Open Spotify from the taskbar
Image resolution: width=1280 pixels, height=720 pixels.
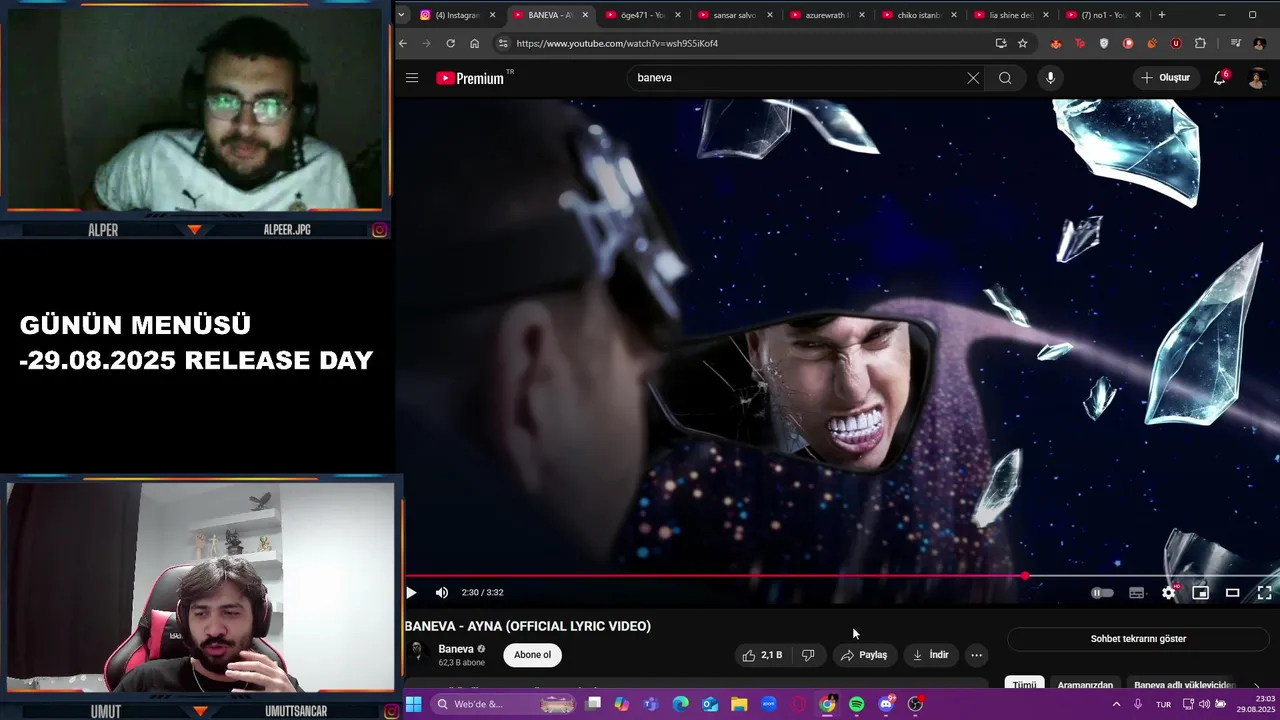click(857, 704)
